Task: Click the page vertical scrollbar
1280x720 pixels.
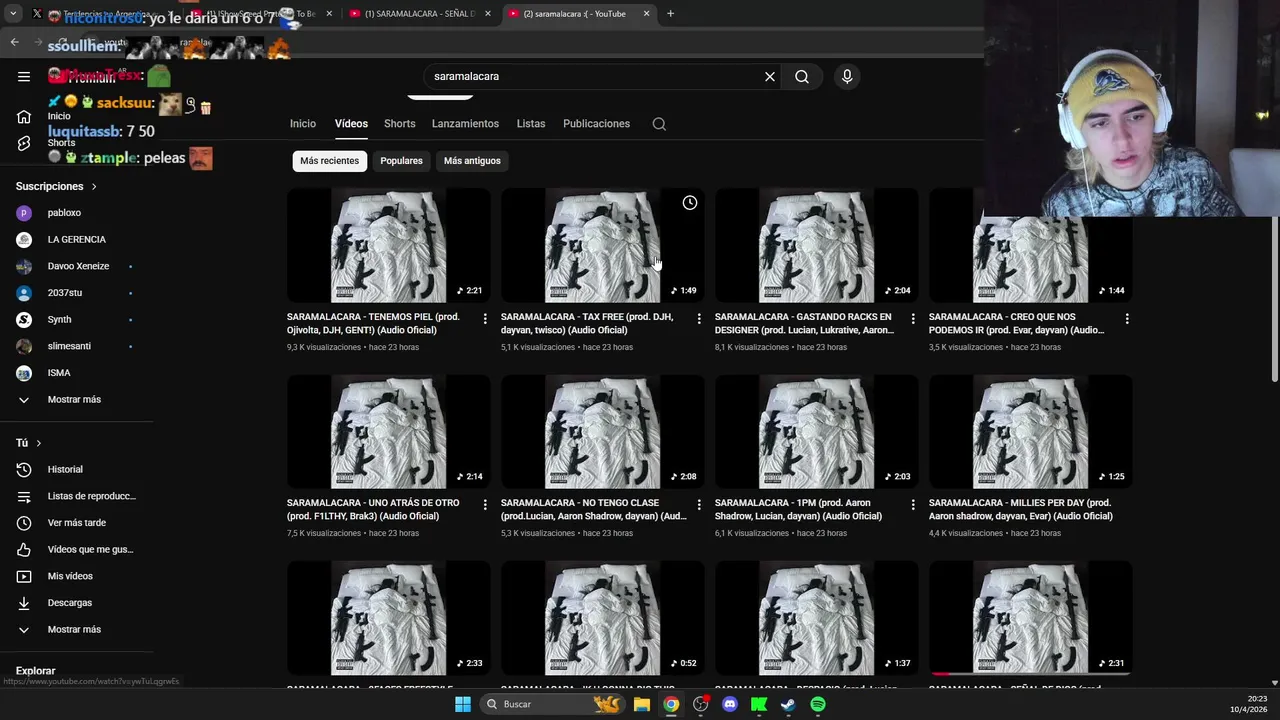Action: (x=1275, y=300)
